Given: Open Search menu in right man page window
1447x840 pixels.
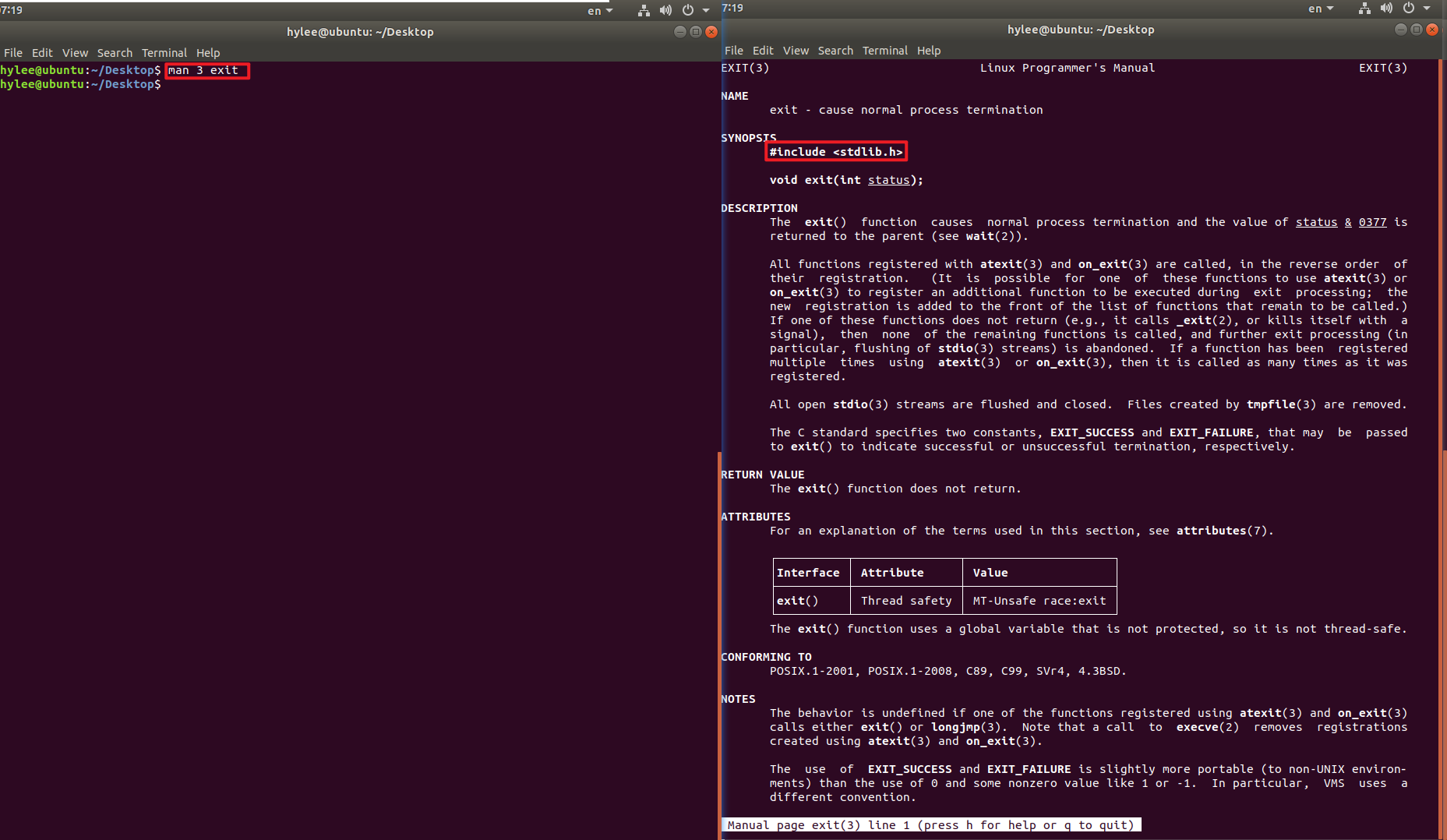Looking at the screenshot, I should 835,51.
